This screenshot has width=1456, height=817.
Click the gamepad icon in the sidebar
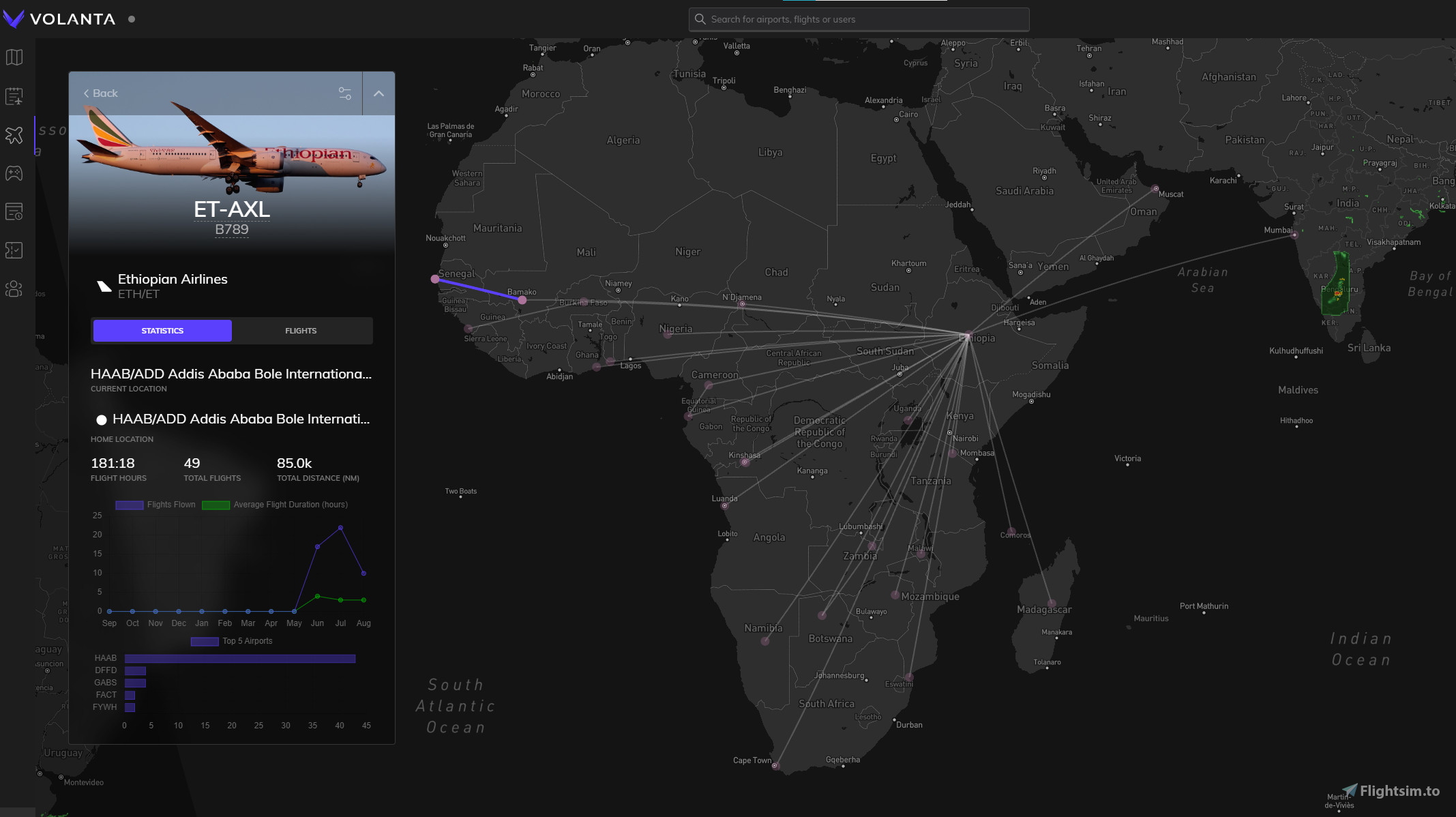[14, 173]
